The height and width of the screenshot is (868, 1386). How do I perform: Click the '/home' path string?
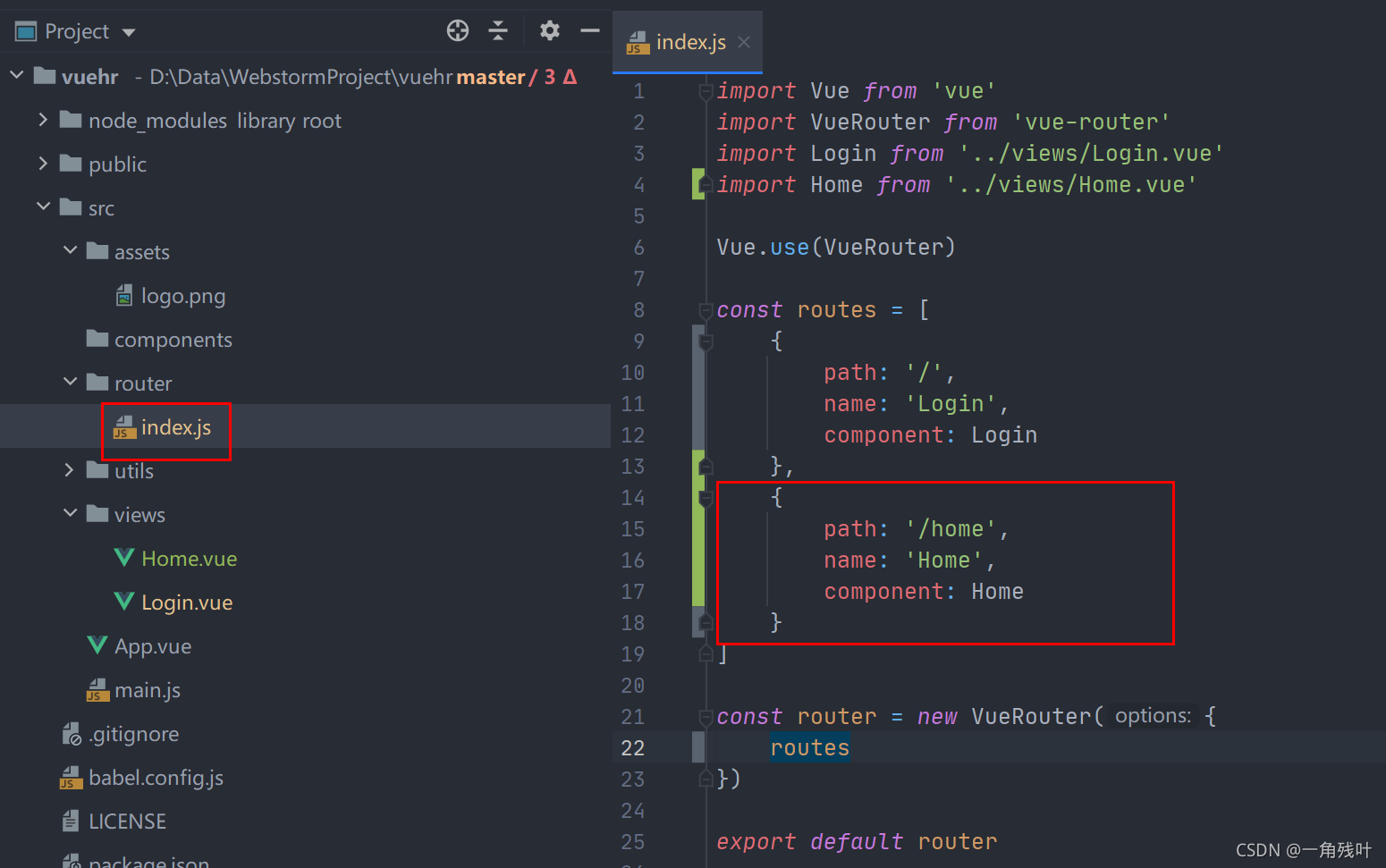pyautogui.click(x=951, y=529)
